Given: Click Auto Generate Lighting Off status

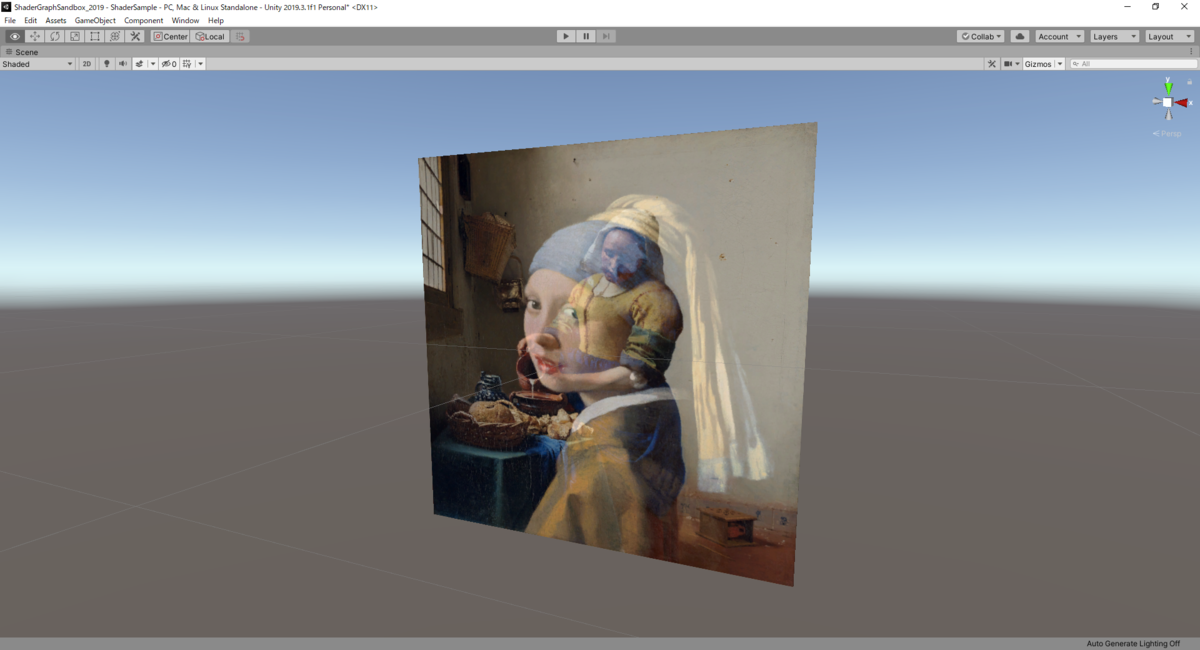Looking at the screenshot, I should click(1133, 644).
